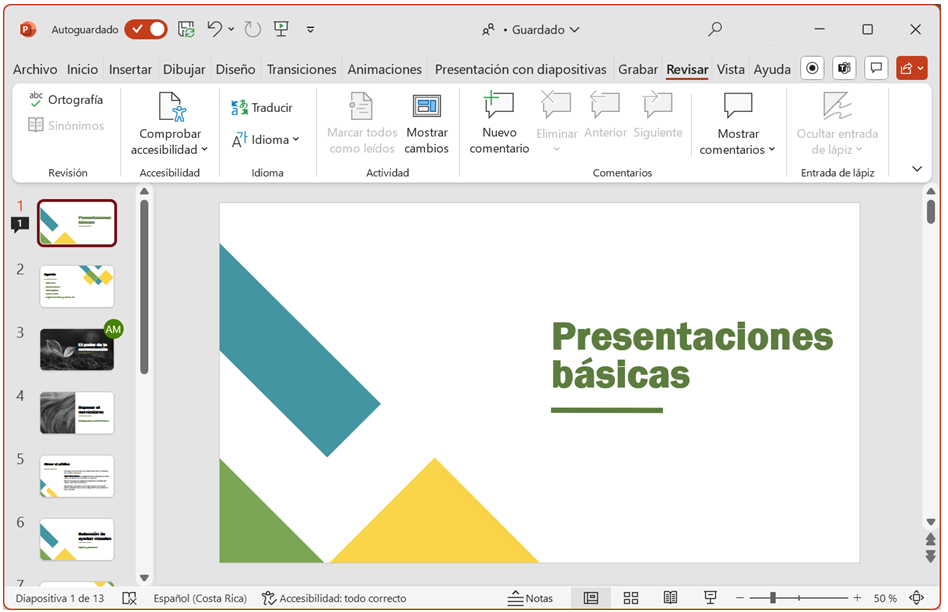Screen dimensions: 948x612
Task: Click the zoom slider handle
Action: [x=773, y=598]
